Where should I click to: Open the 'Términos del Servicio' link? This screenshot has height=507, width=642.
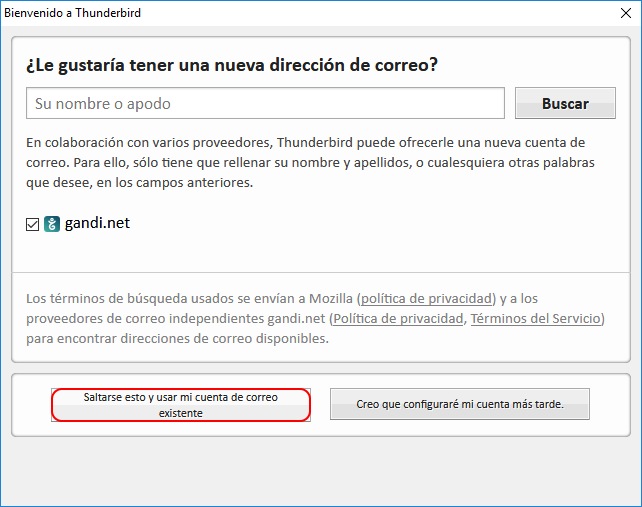point(536,319)
